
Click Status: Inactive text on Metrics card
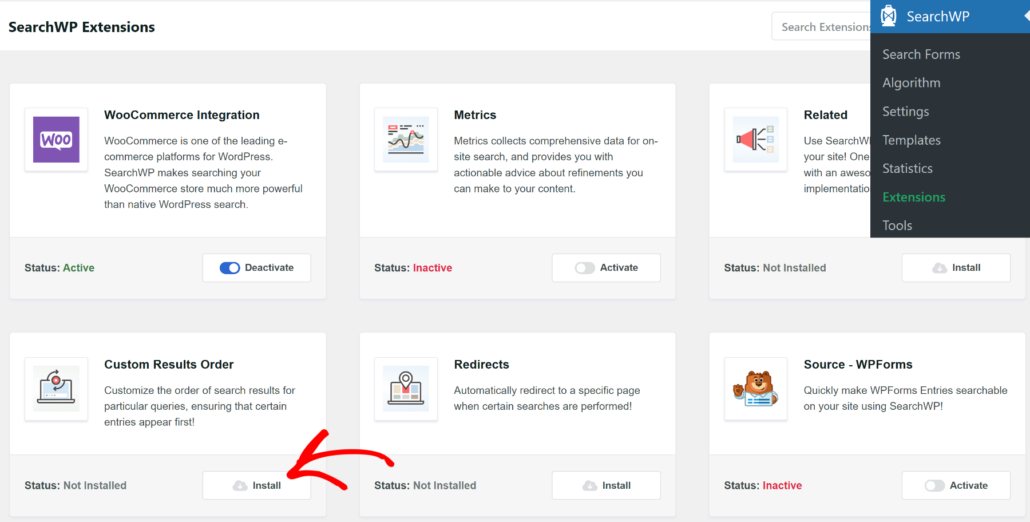413,268
